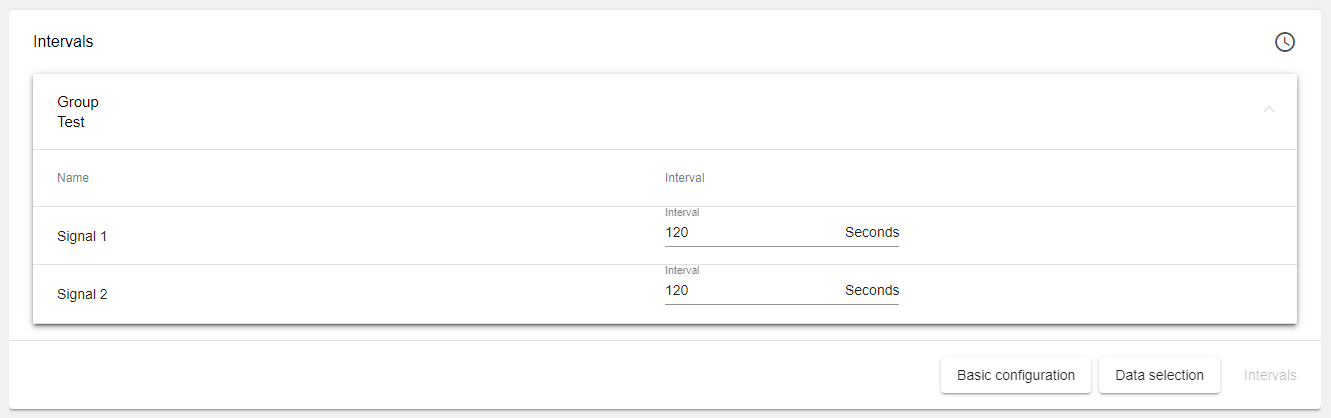Click the Name column header
Viewport: 1331px width, 418px height.
(x=73, y=178)
